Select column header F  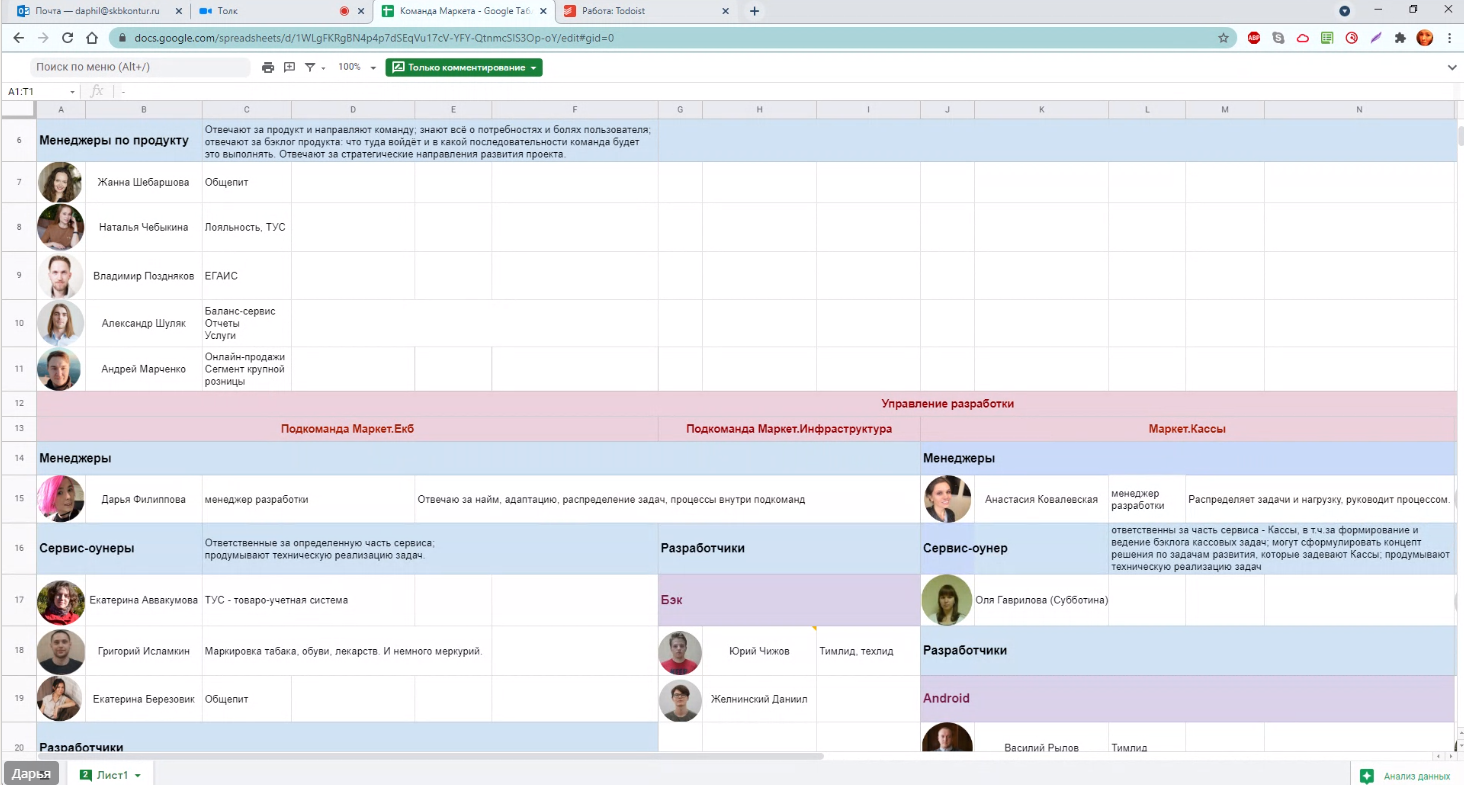tap(575, 108)
